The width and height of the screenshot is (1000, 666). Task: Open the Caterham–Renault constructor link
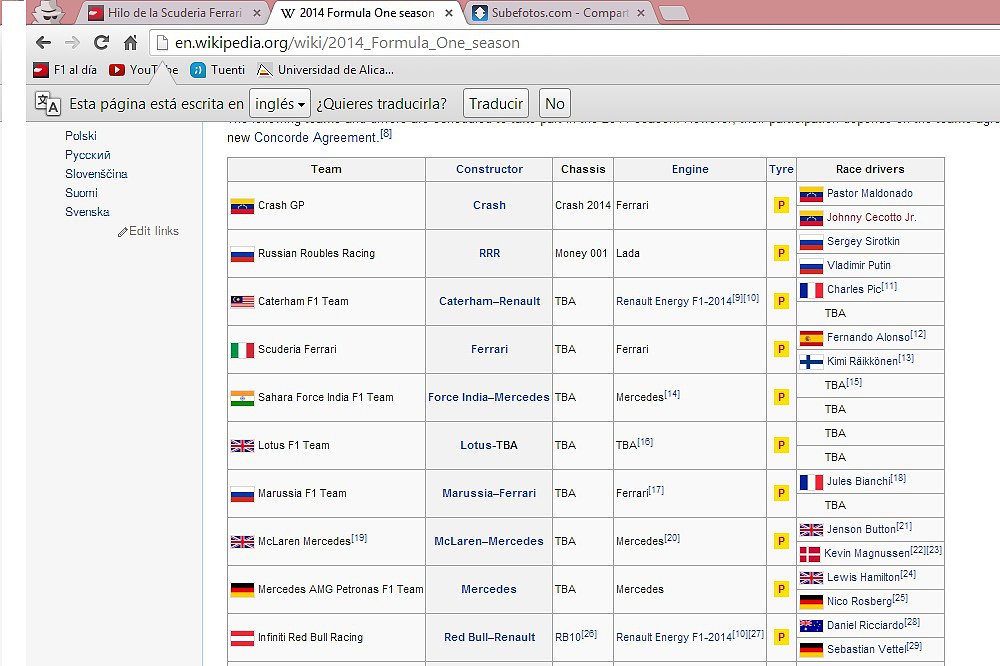tap(489, 301)
